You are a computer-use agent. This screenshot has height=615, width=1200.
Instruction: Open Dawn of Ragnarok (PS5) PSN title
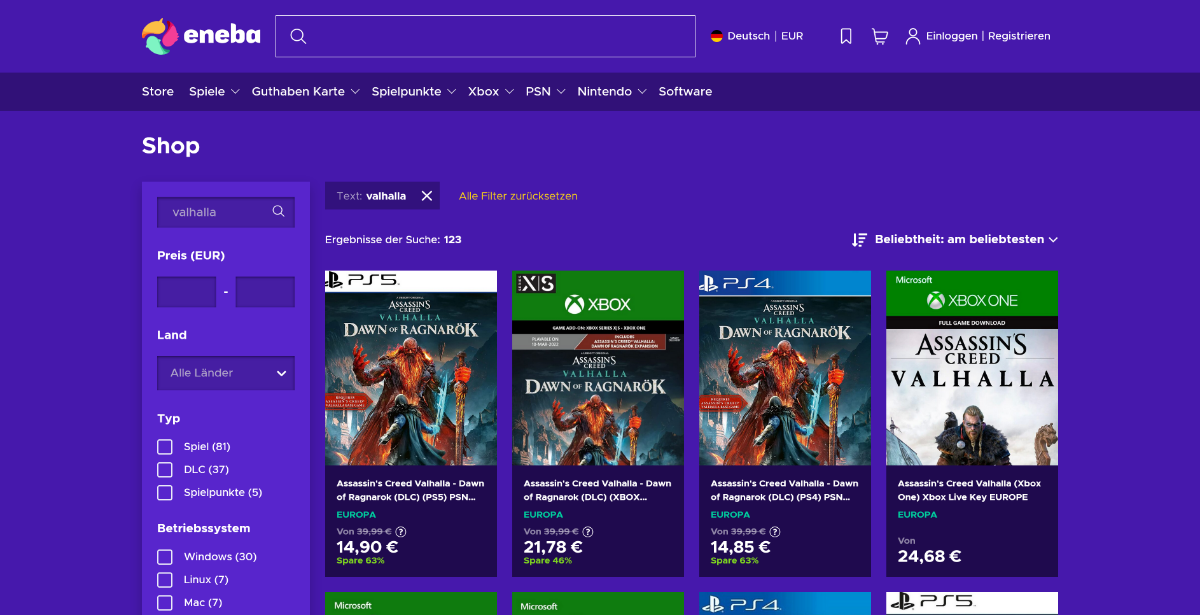410,490
